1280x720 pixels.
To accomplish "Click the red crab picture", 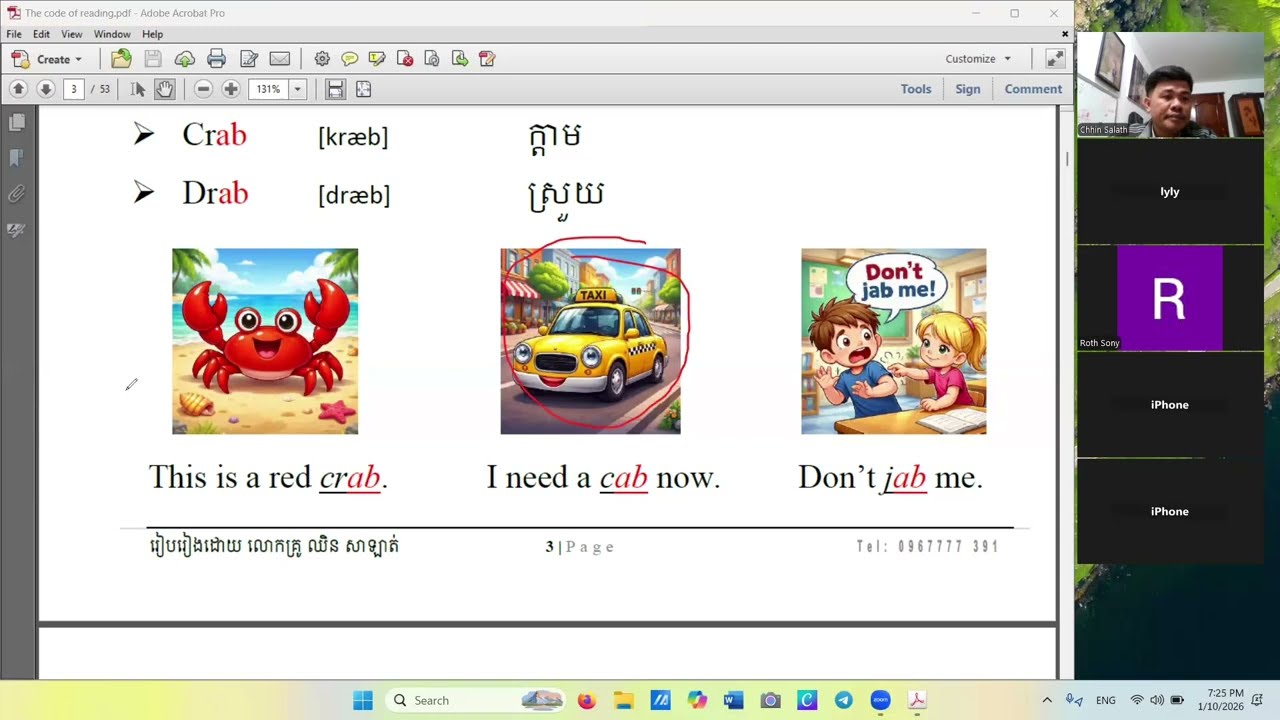I will [x=265, y=341].
